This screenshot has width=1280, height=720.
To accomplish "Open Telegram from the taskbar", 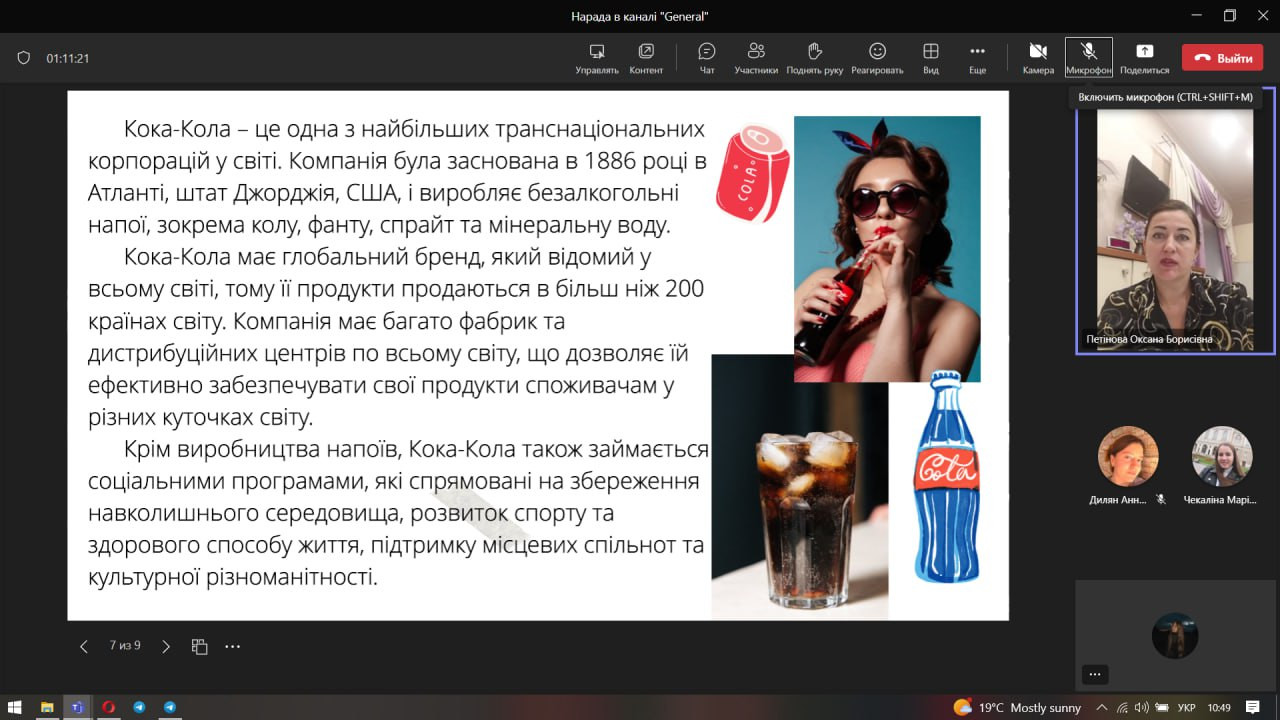I will (x=139, y=707).
